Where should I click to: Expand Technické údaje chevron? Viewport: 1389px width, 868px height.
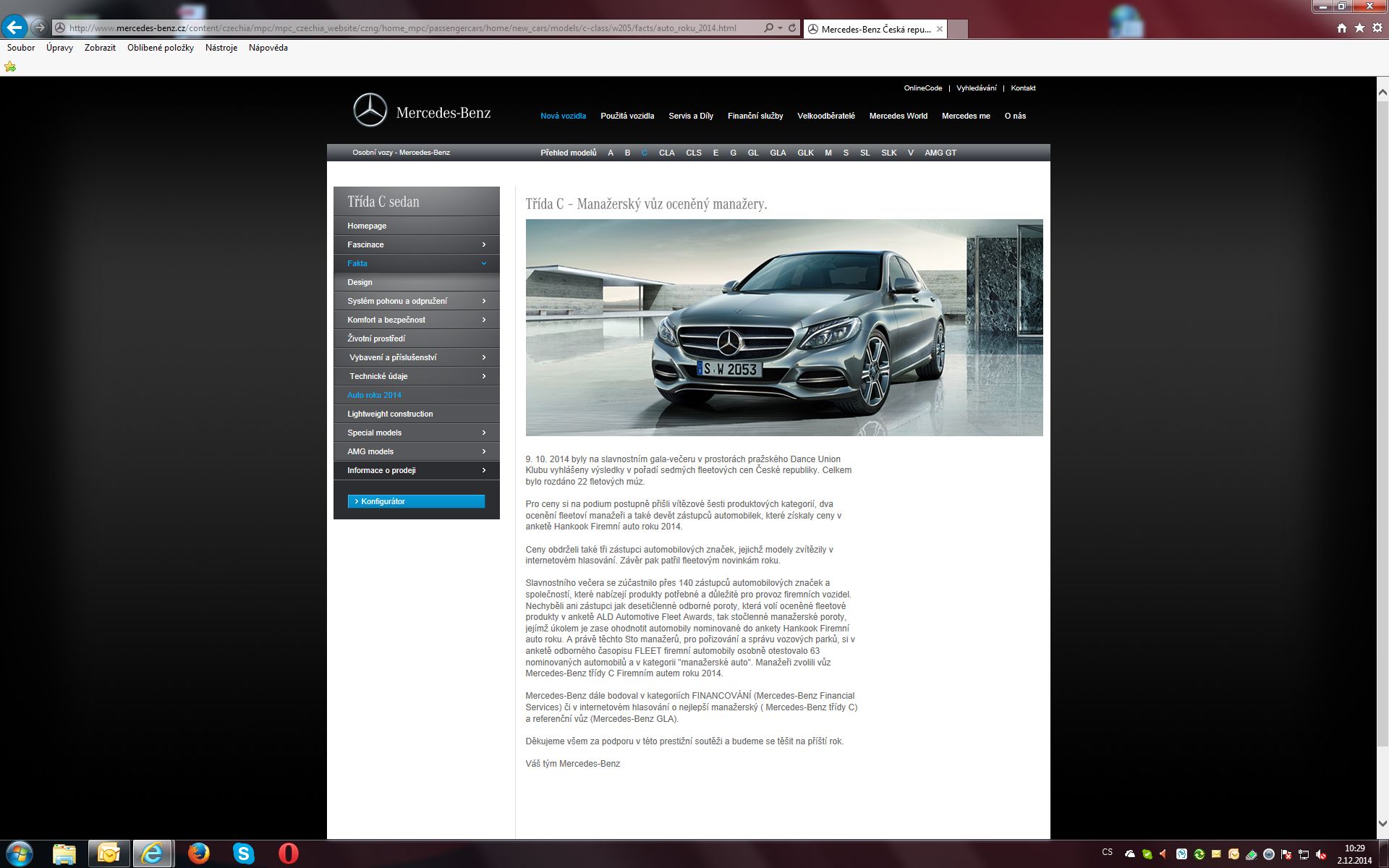(x=484, y=376)
